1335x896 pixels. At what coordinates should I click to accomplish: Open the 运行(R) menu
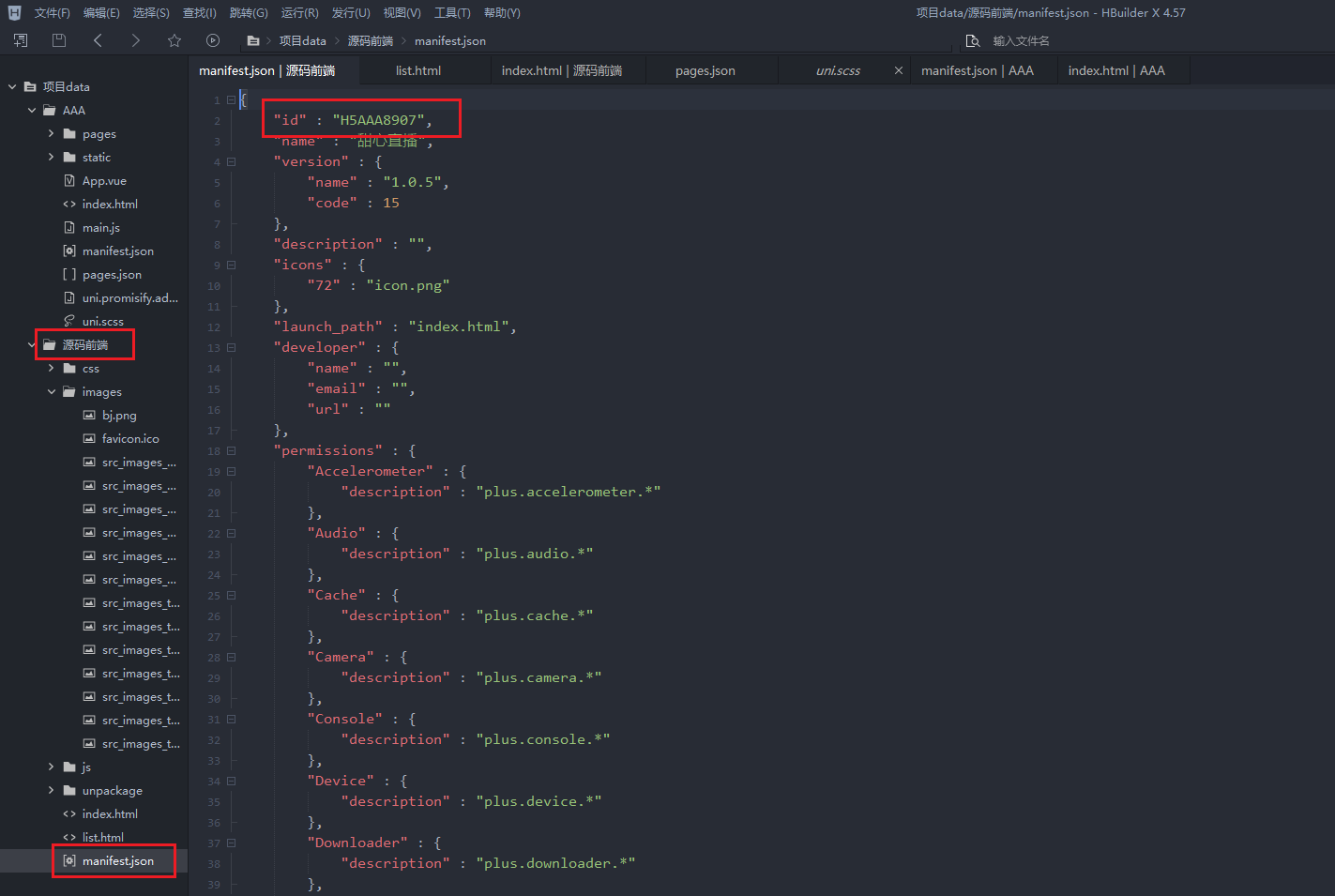point(299,13)
